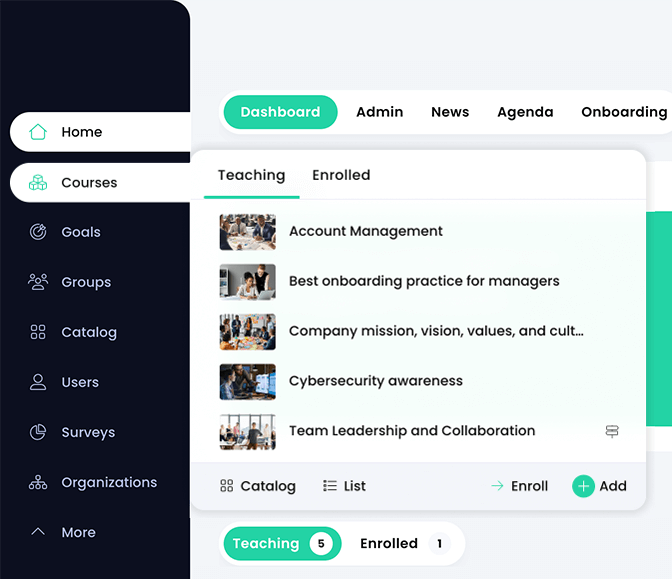This screenshot has height=579, width=672.
Task: Click the Surveys pie chart icon
Action: coord(38,432)
